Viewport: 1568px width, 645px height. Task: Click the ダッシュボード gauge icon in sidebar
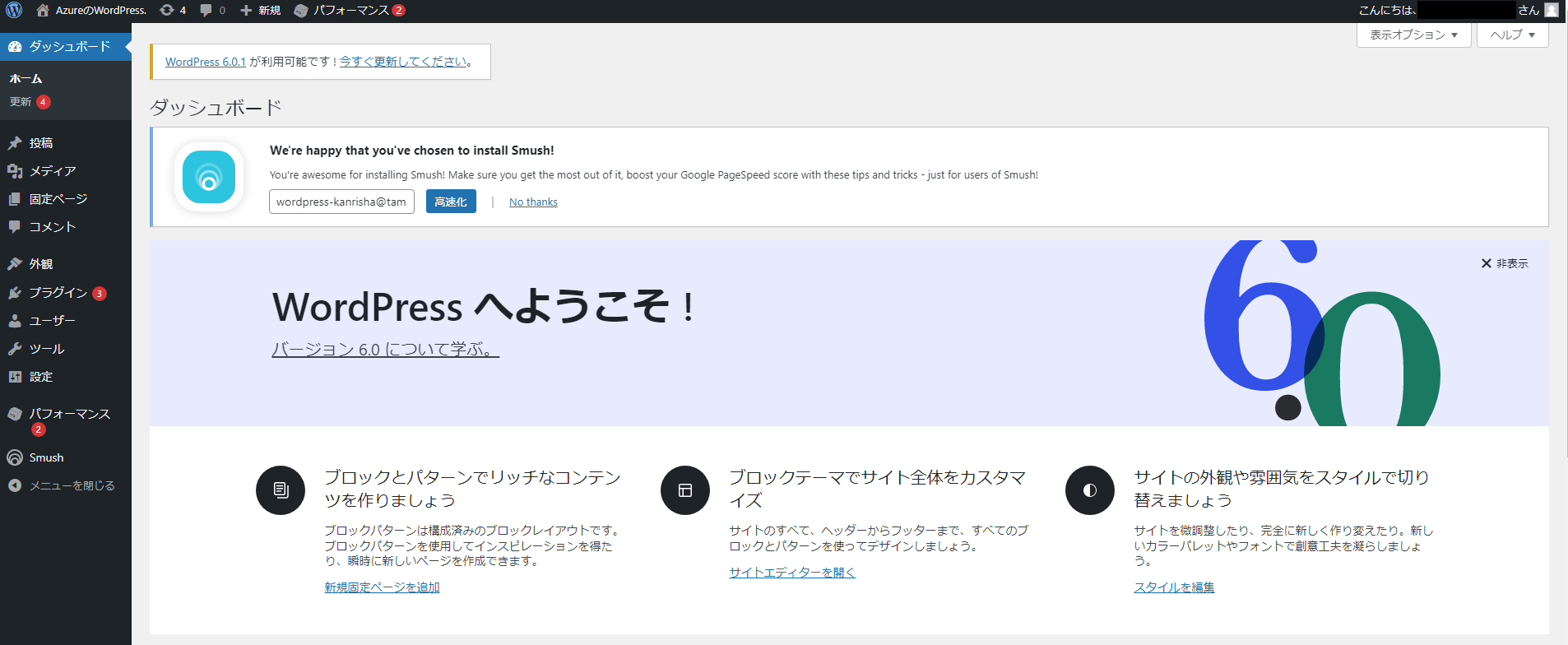[x=15, y=46]
